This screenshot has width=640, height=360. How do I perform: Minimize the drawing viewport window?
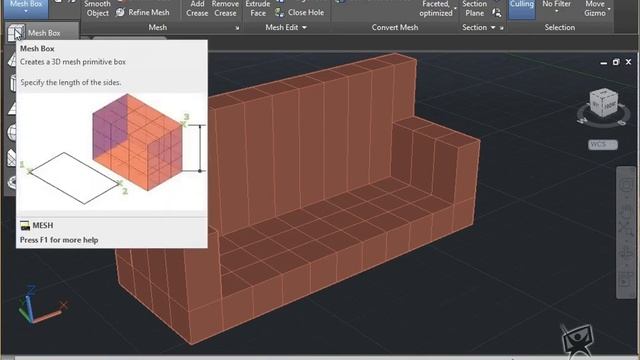603,63
